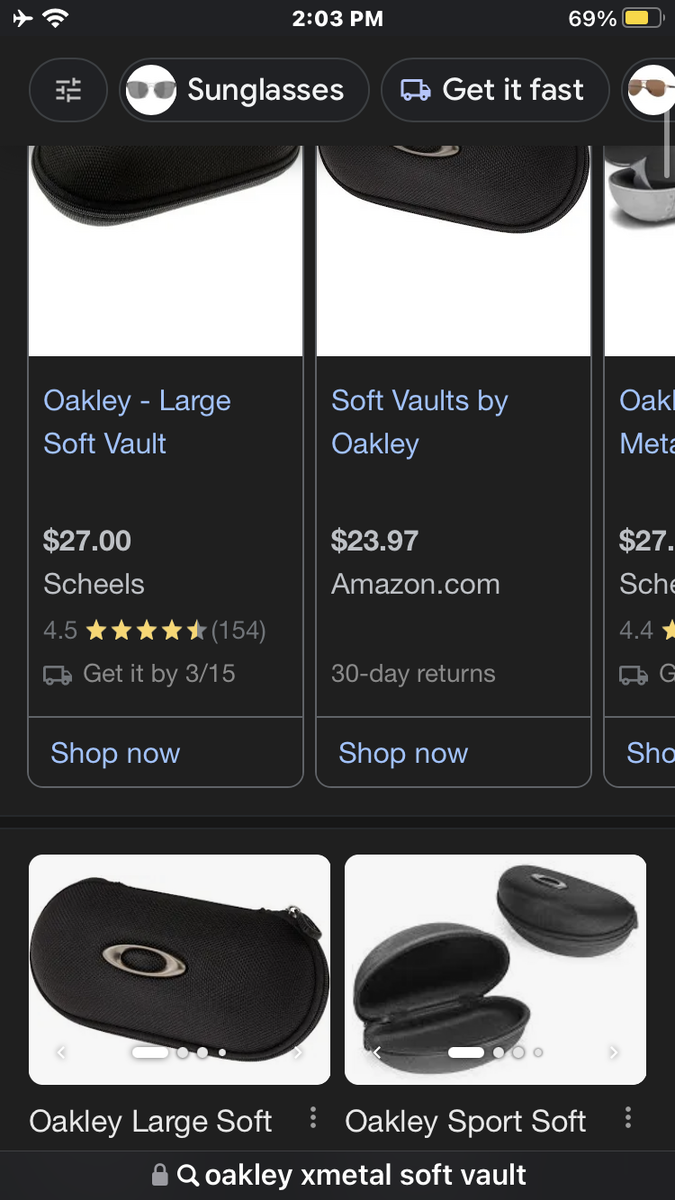Tap the lock icon in address bar
This screenshot has width=675, height=1200.
pyautogui.click(x=159, y=1175)
